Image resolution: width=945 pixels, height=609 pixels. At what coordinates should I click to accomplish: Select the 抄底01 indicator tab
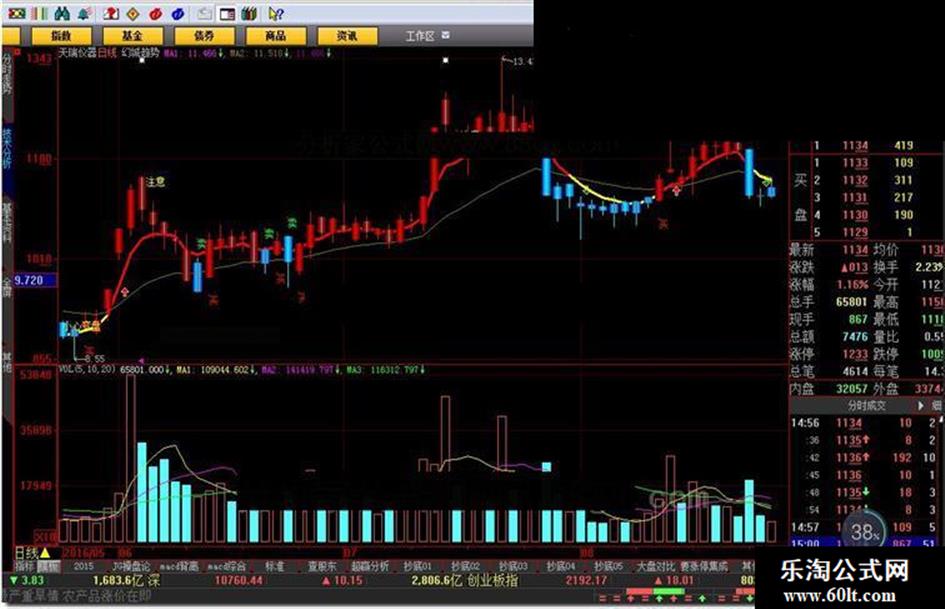point(418,567)
